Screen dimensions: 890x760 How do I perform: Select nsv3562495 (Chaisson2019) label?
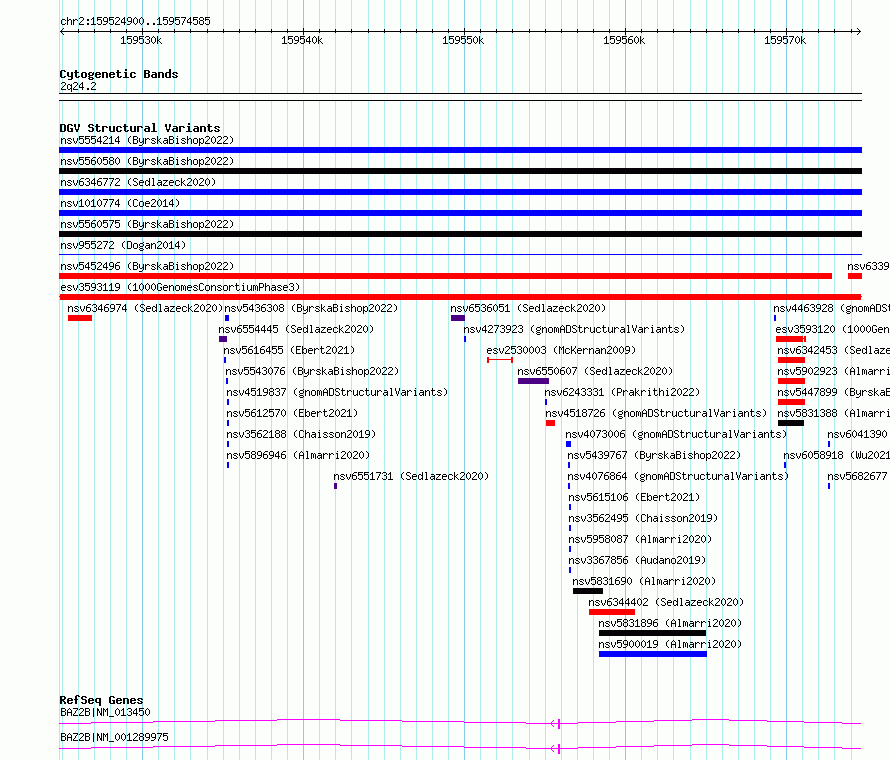pos(643,518)
